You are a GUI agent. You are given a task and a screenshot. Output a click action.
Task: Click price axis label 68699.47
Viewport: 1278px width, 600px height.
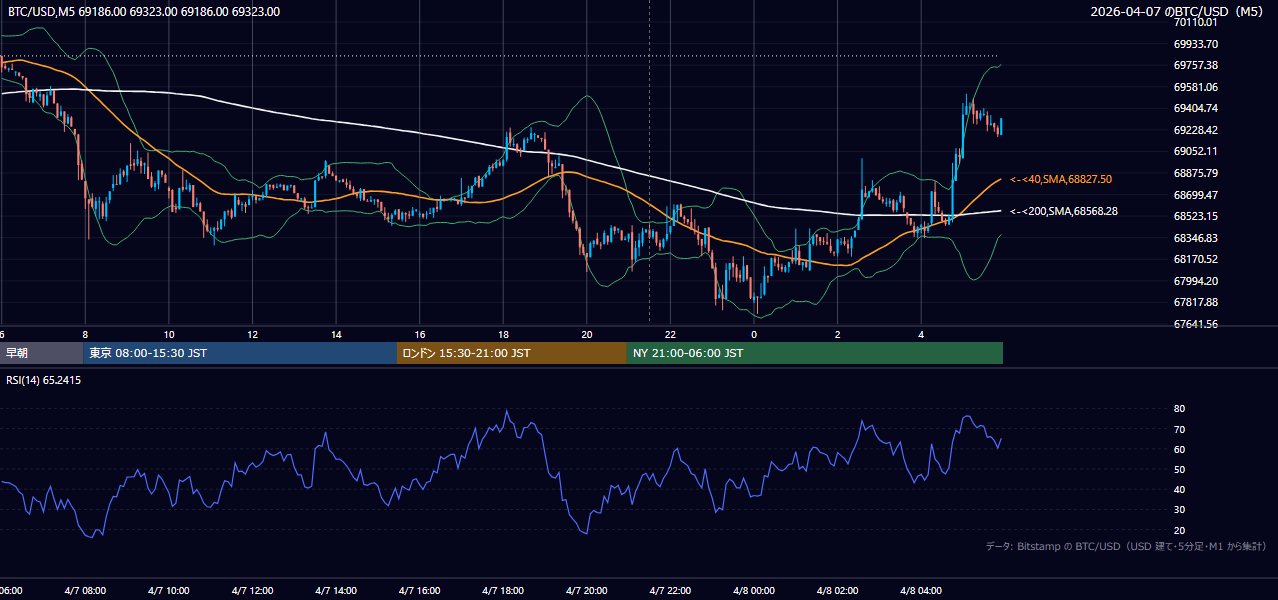(x=1196, y=195)
